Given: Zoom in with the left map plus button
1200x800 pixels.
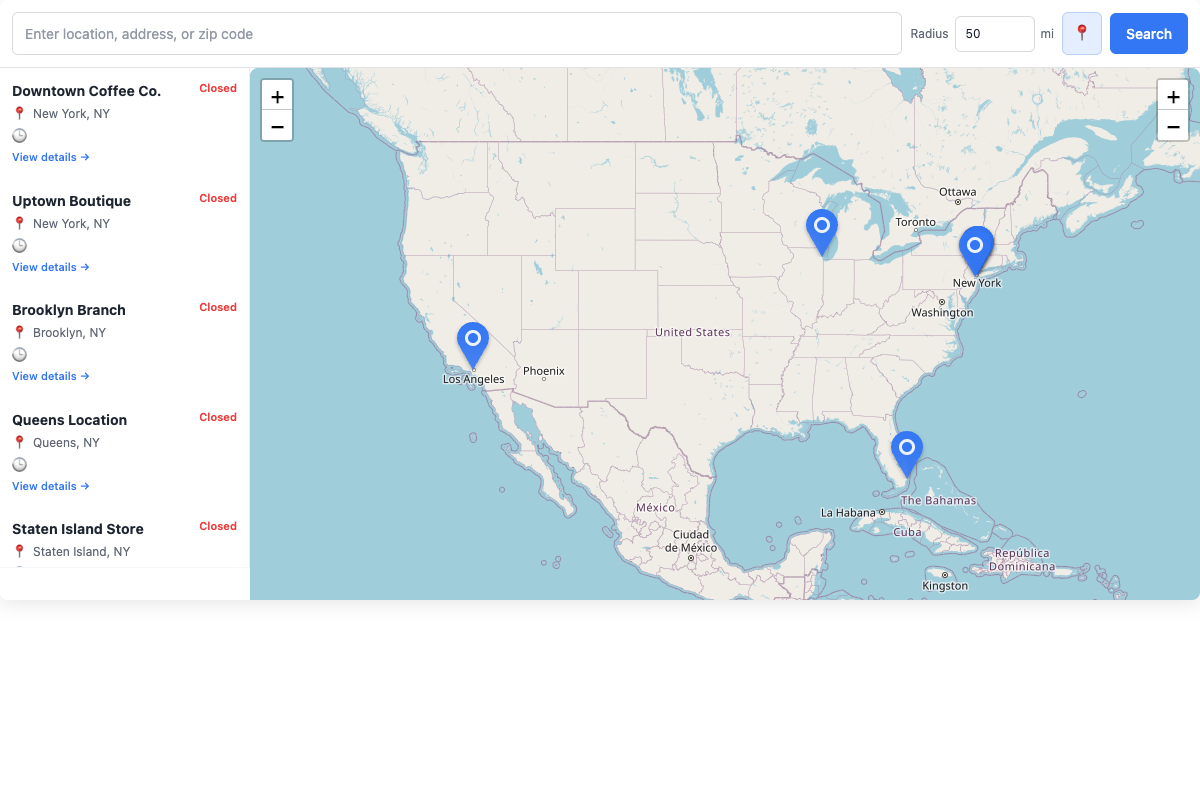Looking at the screenshot, I should click(277, 96).
